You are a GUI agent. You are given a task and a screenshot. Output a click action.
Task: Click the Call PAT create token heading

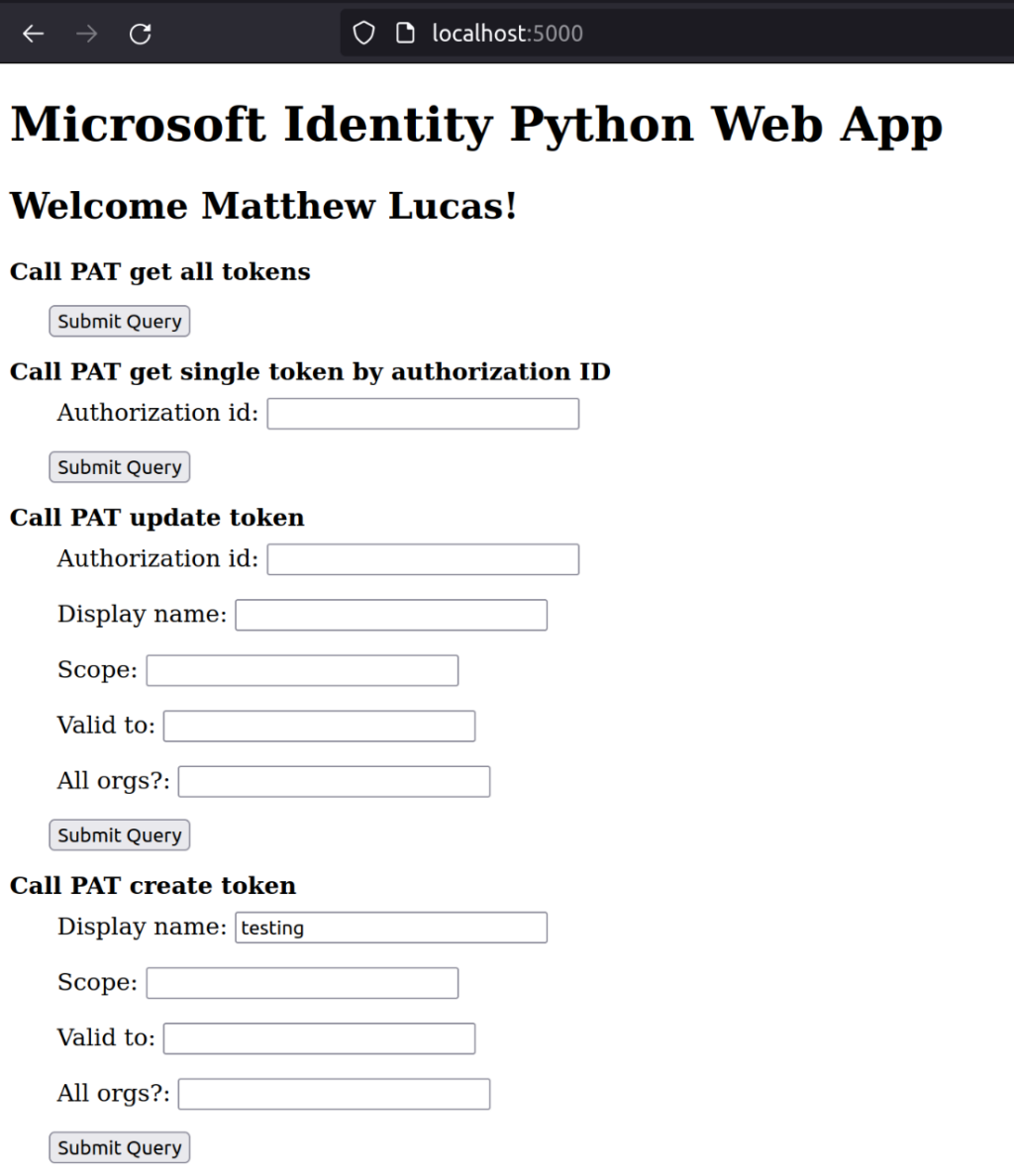pyautogui.click(x=153, y=886)
